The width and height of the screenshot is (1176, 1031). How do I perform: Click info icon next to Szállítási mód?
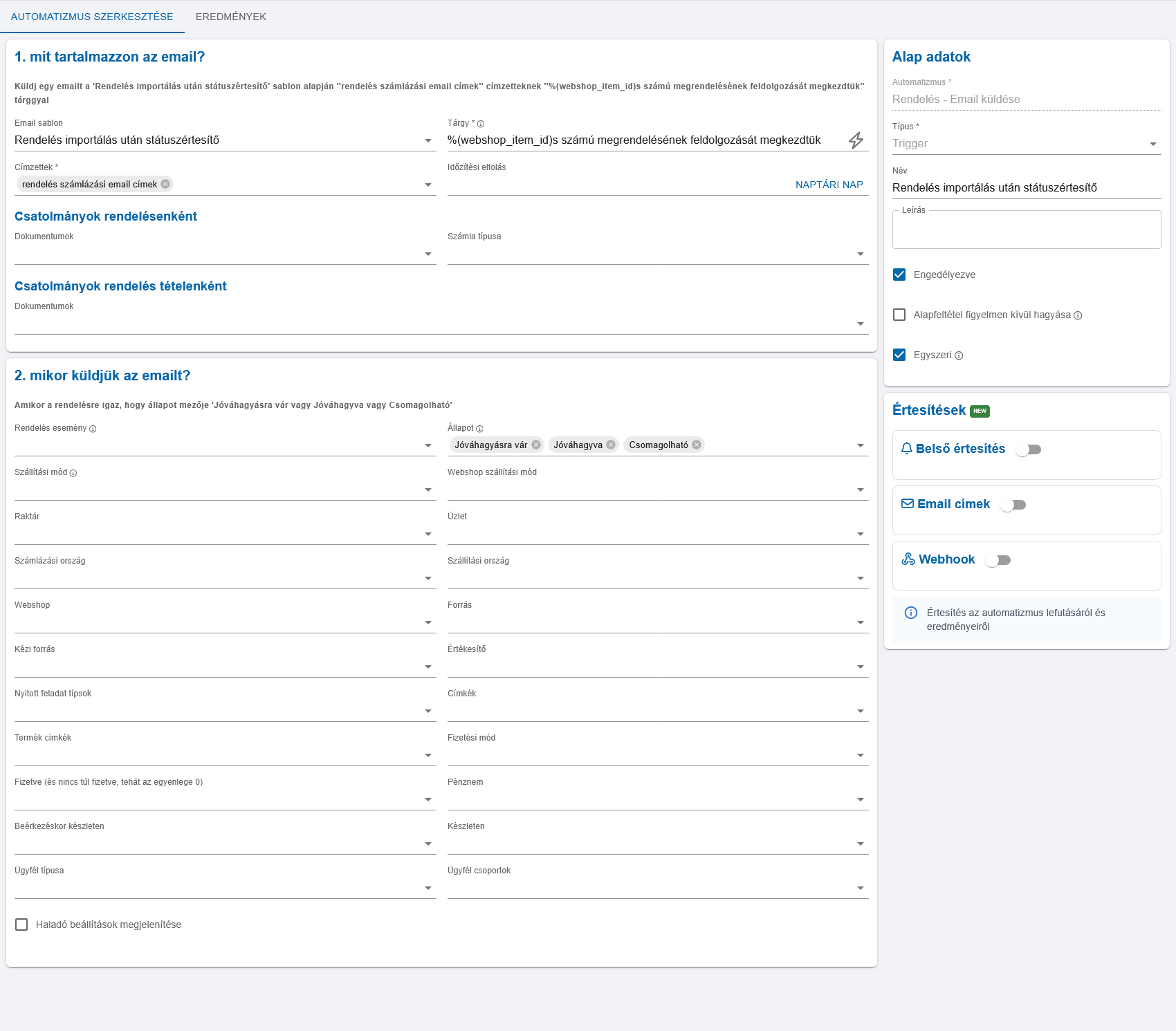(x=73, y=473)
